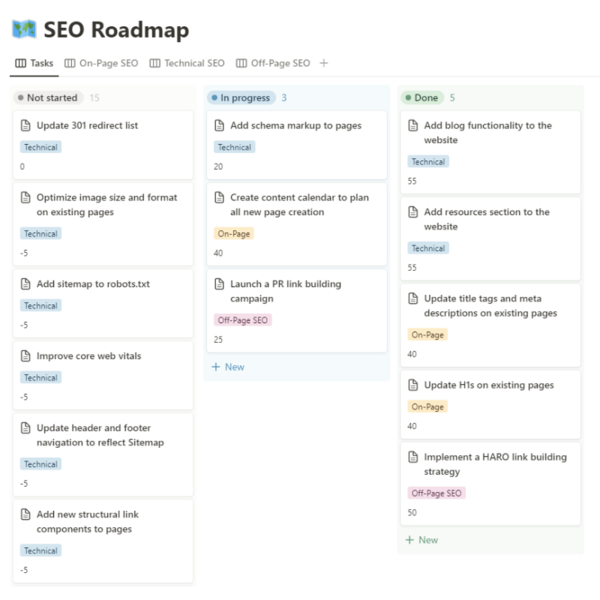Add new card under Done column
The image size is (600, 600).
[x=422, y=540]
